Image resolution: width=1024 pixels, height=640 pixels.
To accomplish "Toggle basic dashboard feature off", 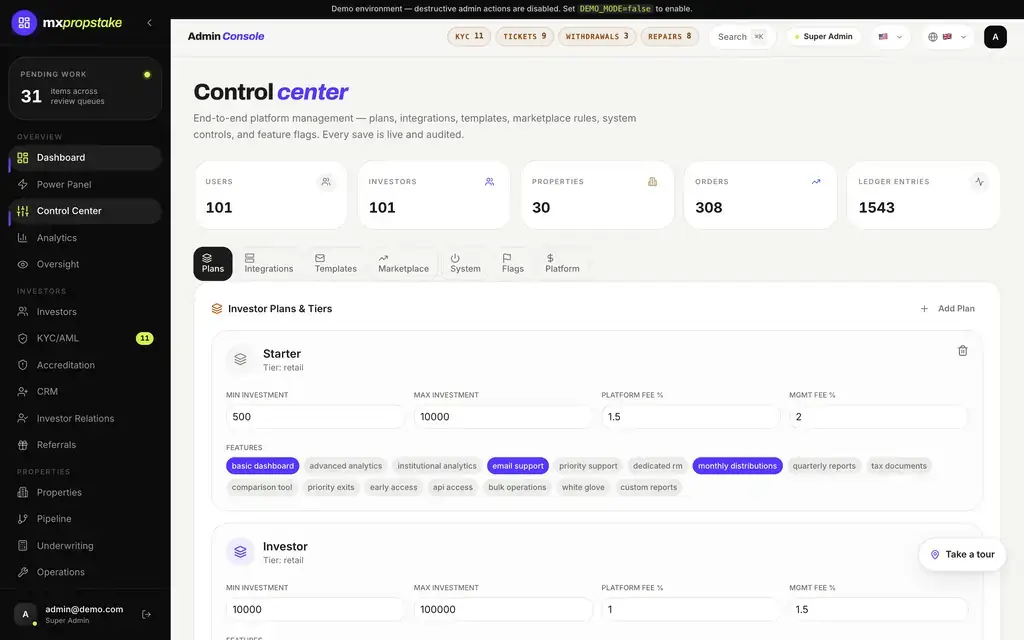I will pyautogui.click(x=263, y=466).
